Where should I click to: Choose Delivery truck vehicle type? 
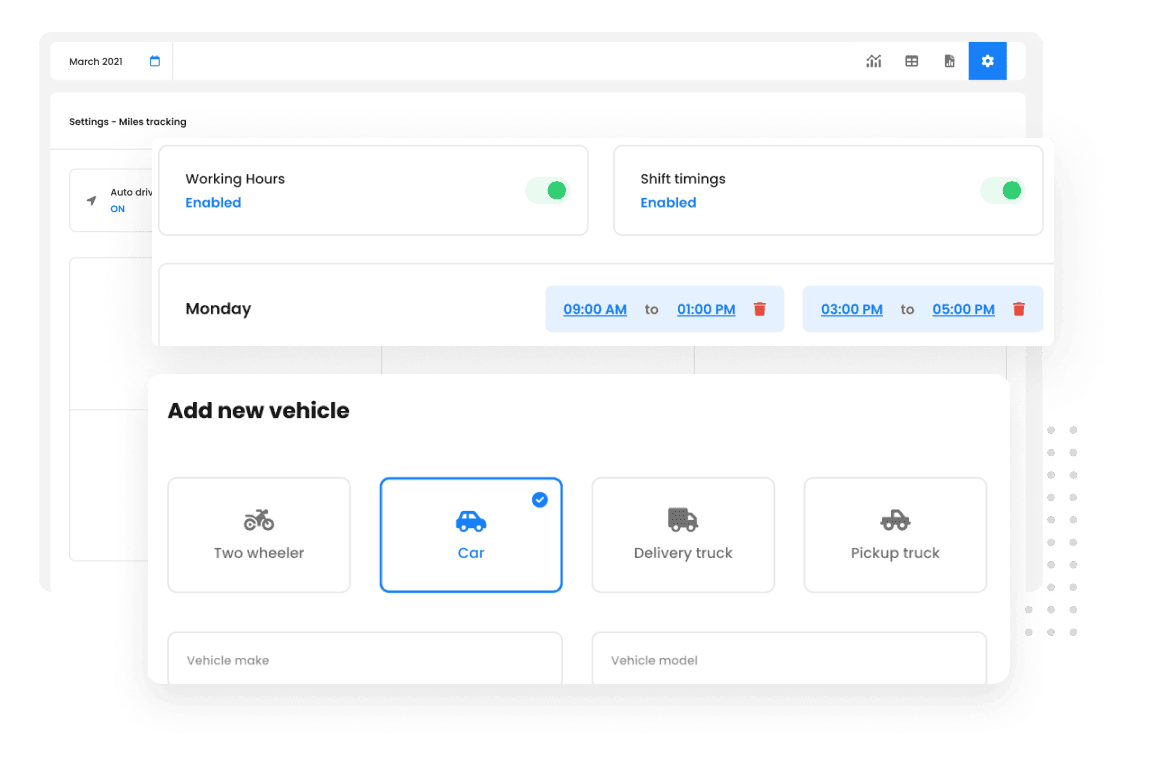click(x=683, y=535)
